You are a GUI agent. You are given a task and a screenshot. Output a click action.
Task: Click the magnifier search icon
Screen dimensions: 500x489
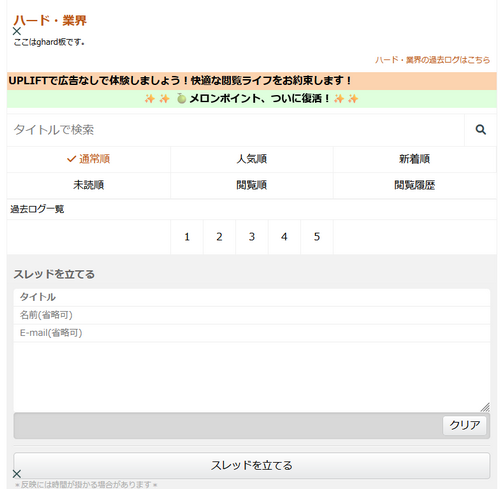[480, 130]
